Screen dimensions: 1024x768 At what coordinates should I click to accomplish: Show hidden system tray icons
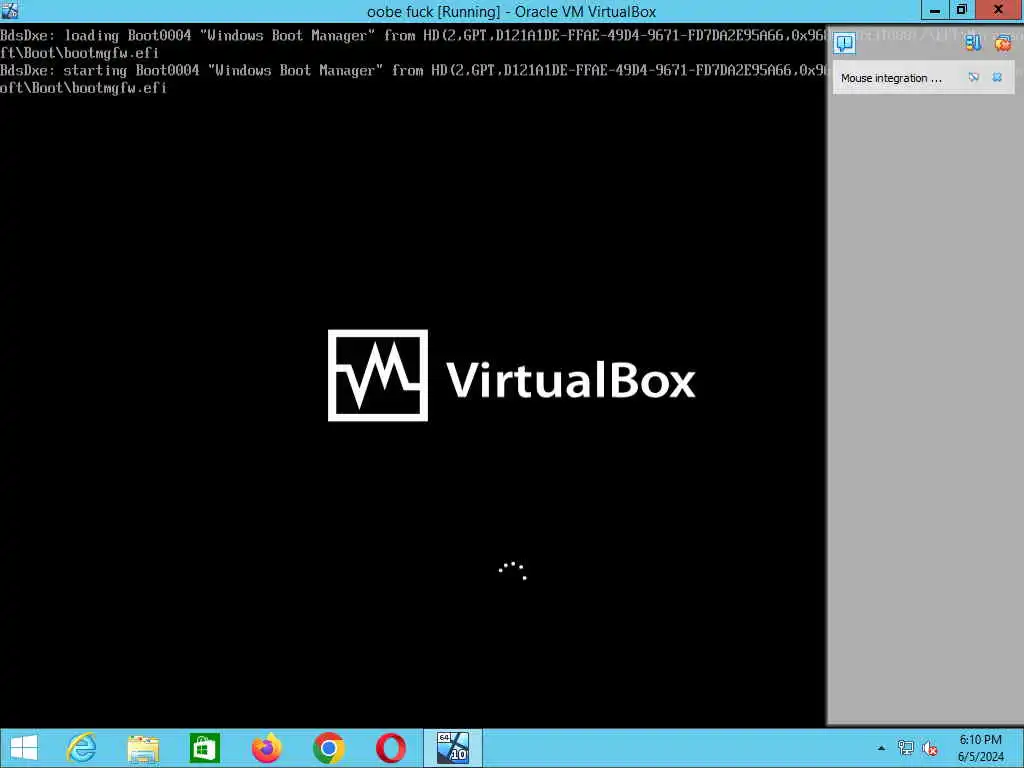tap(881, 748)
